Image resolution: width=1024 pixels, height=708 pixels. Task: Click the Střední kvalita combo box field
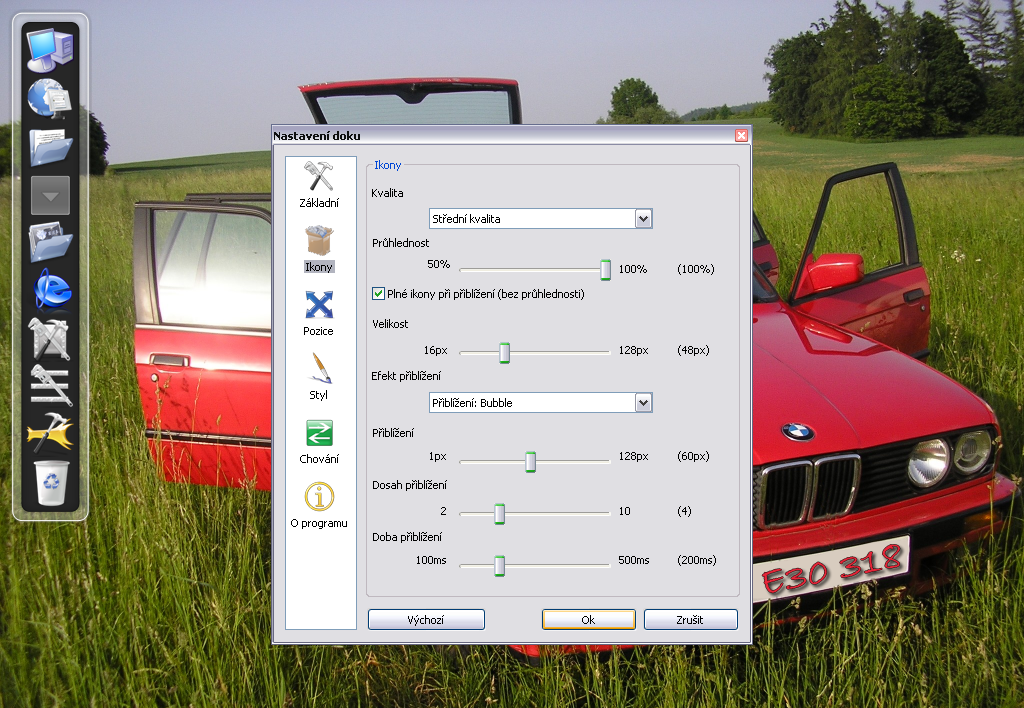click(541, 219)
